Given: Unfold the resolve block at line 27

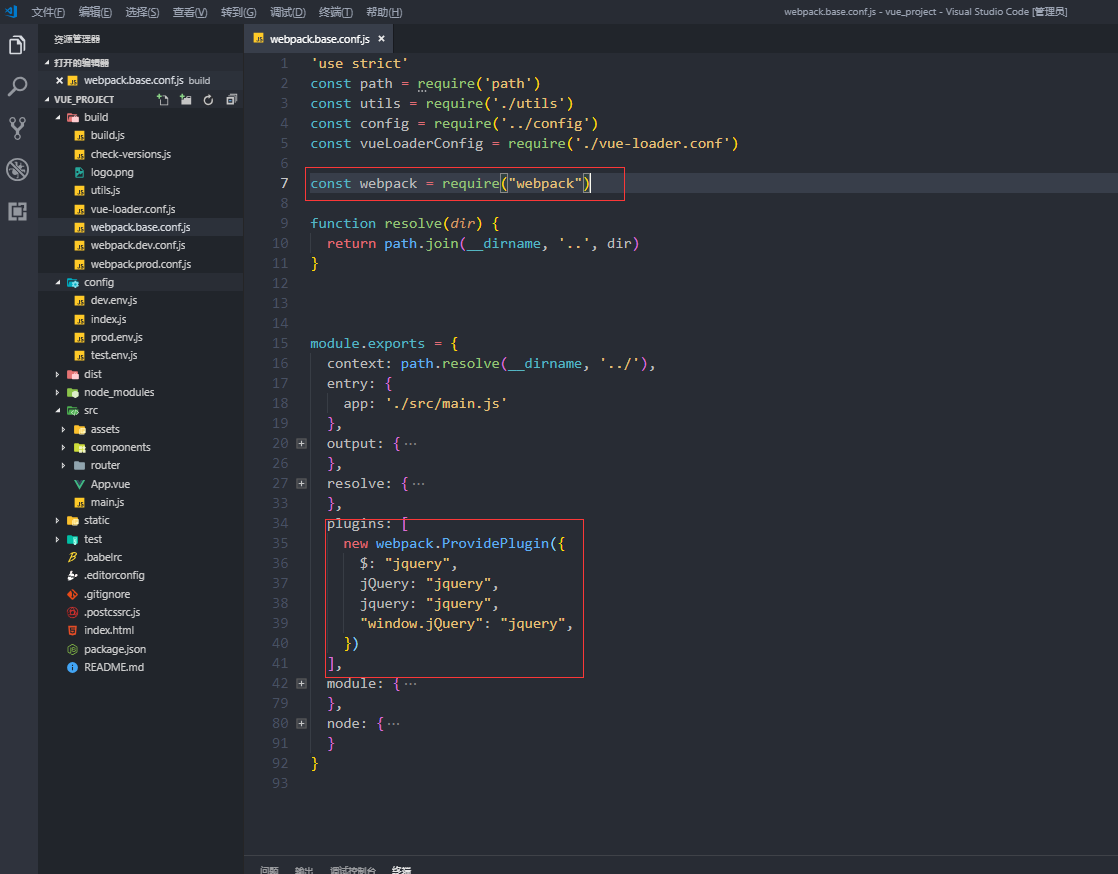Looking at the screenshot, I should [302, 483].
